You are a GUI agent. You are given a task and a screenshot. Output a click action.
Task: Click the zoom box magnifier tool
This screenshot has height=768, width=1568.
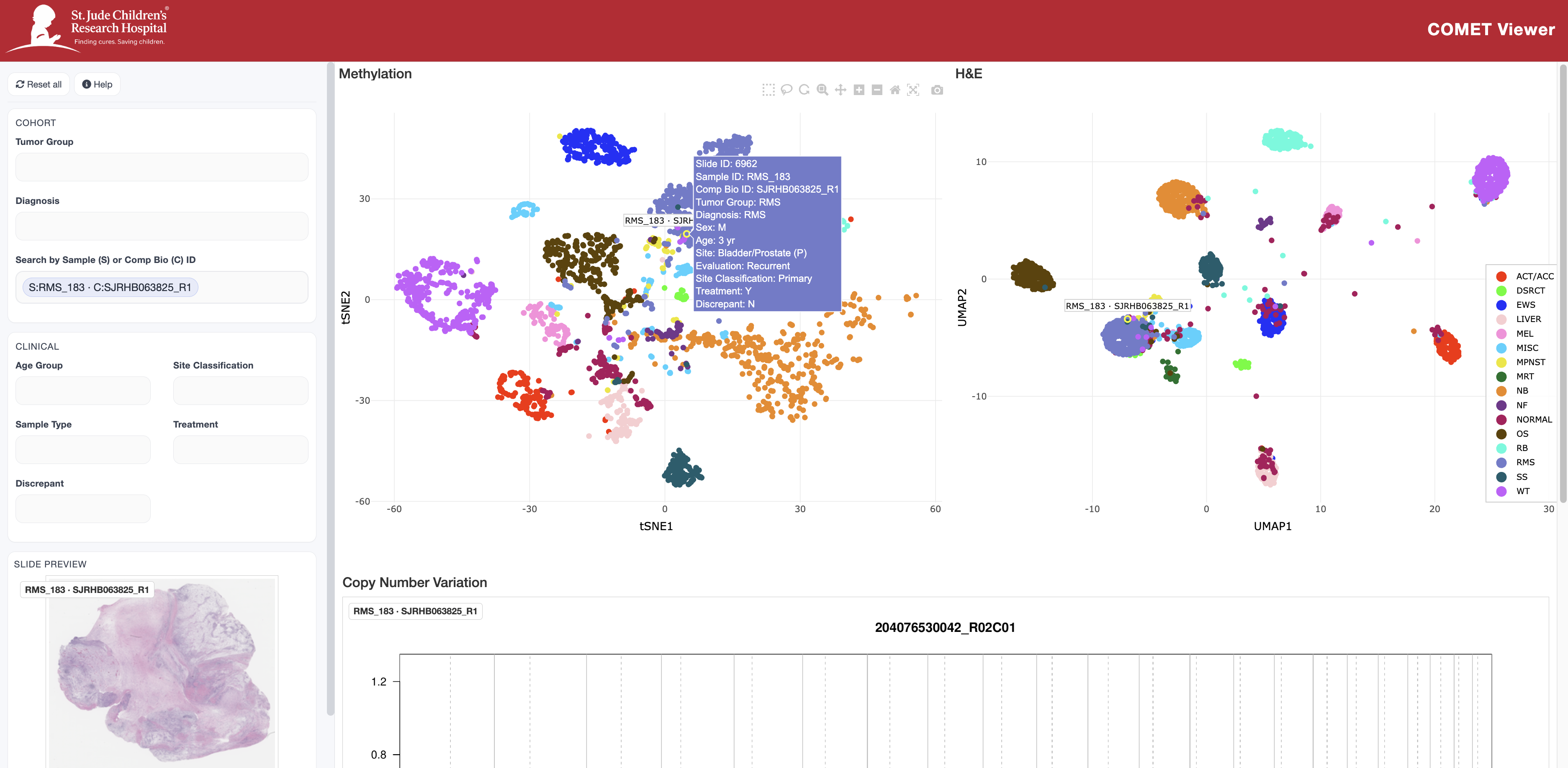(x=823, y=90)
